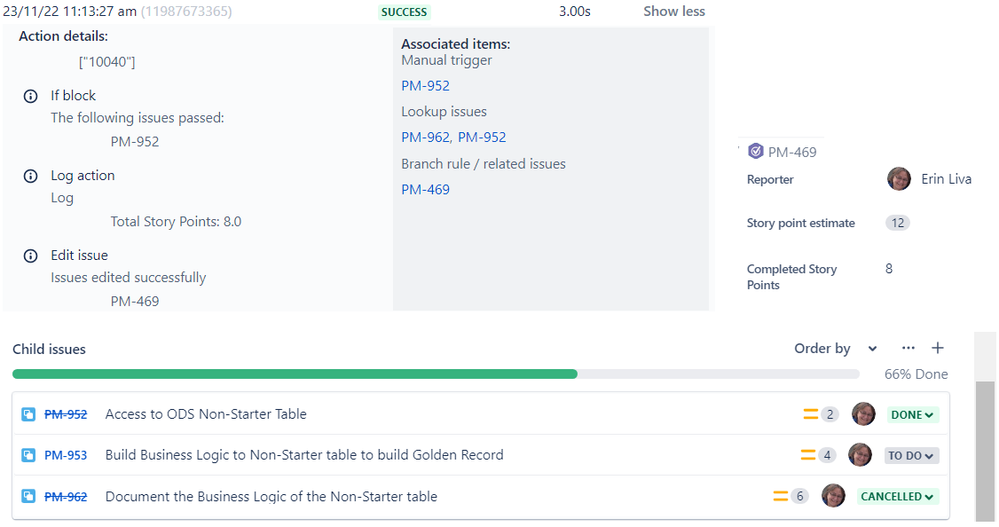999x527 pixels.
Task: Collapse audit log with Show less
Action: pyautogui.click(x=674, y=11)
